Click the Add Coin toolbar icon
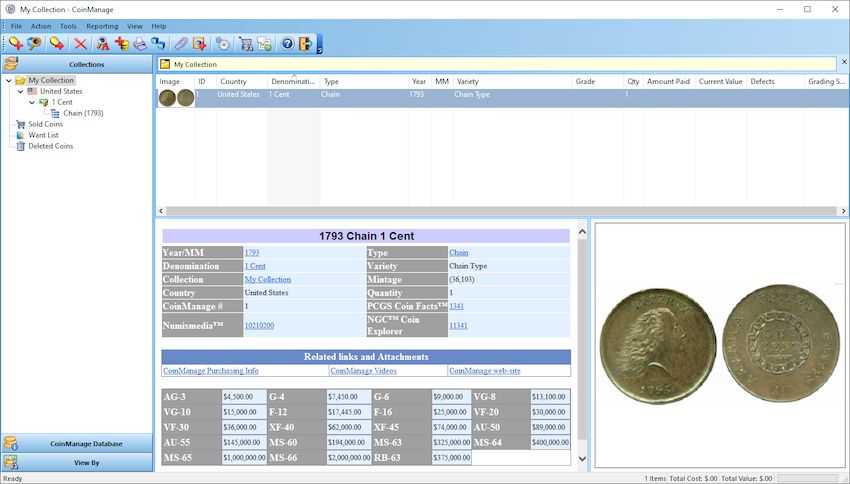The height and width of the screenshot is (484, 850). [16, 44]
